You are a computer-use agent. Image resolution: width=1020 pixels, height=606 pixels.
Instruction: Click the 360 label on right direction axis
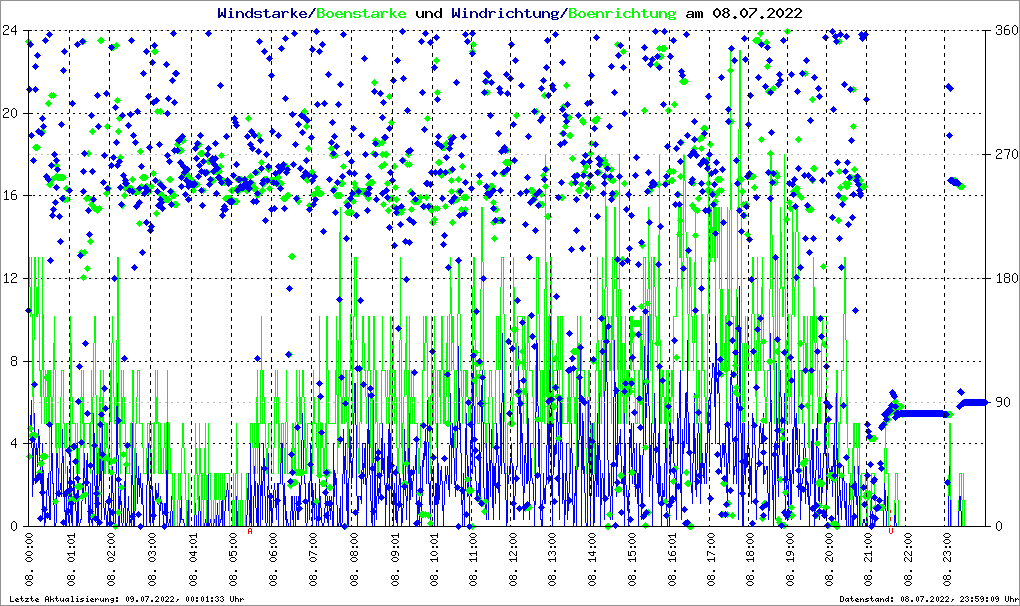[x=1004, y=30]
